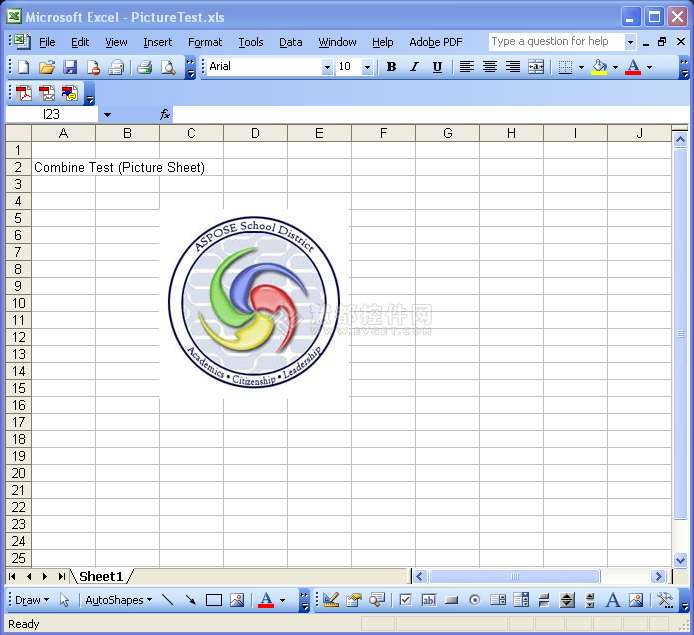This screenshot has height=635, width=694.
Task: Open the font size dropdown
Action: coord(367,67)
